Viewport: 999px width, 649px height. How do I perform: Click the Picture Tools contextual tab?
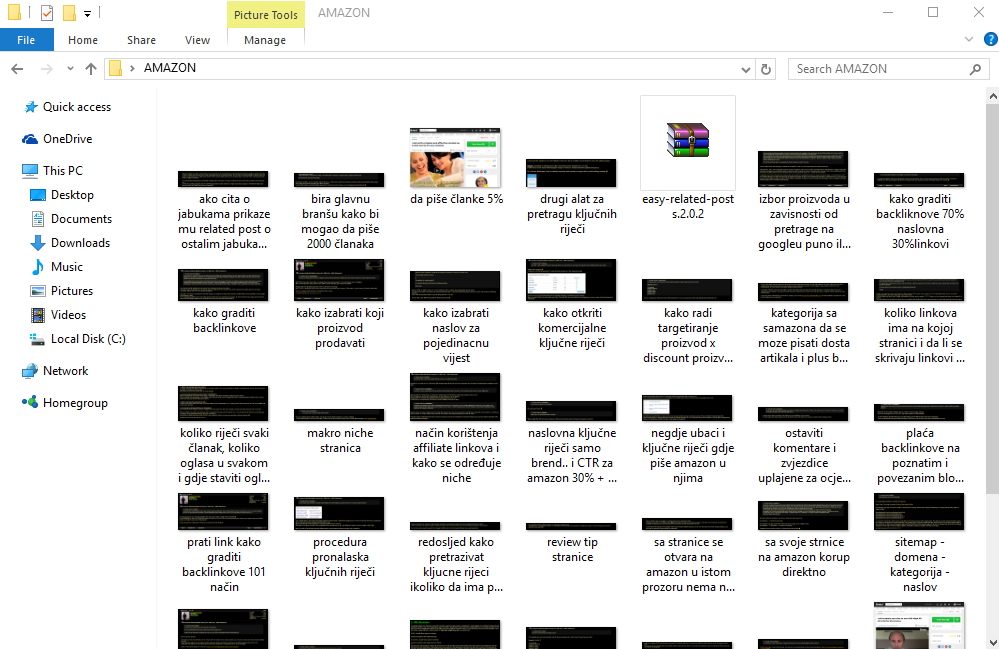coord(265,15)
